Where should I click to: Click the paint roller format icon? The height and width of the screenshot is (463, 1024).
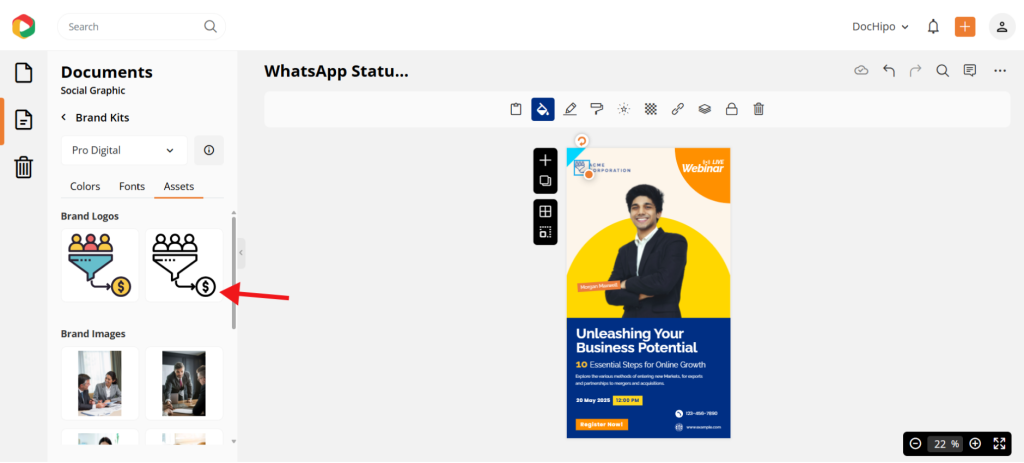[x=597, y=109]
